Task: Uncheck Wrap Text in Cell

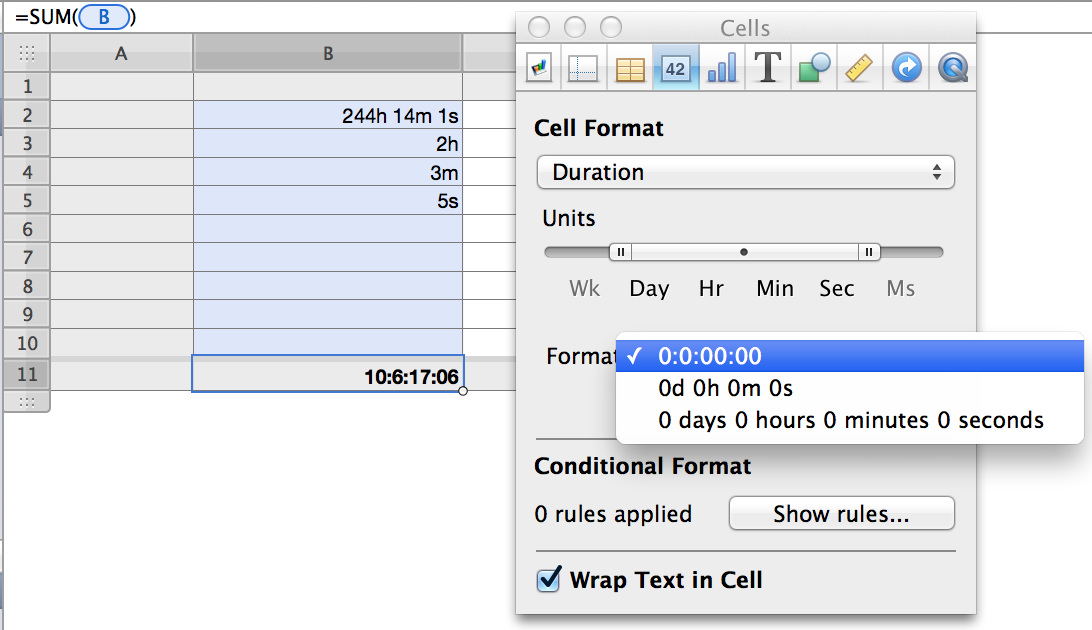Action: click(x=549, y=580)
